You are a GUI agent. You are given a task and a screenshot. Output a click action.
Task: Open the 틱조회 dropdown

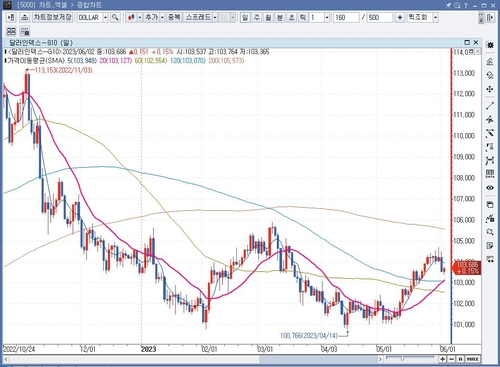tap(435, 17)
